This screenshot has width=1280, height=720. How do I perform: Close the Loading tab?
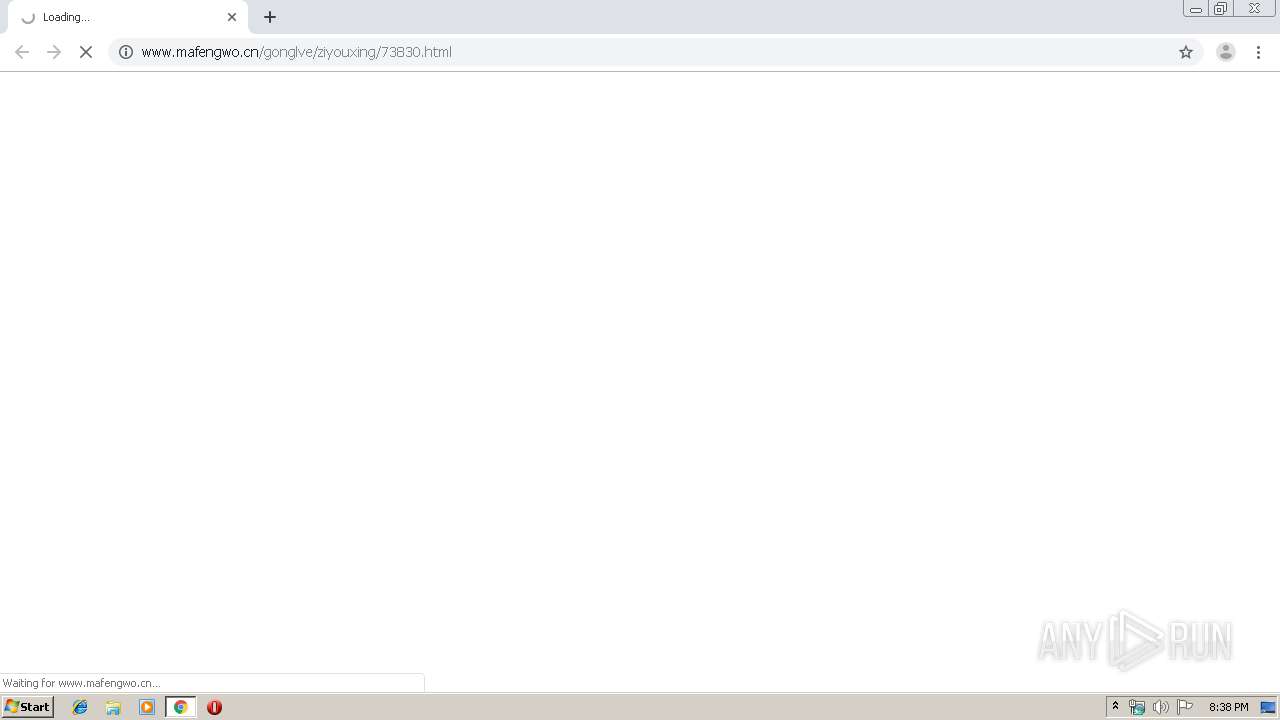pos(232,17)
